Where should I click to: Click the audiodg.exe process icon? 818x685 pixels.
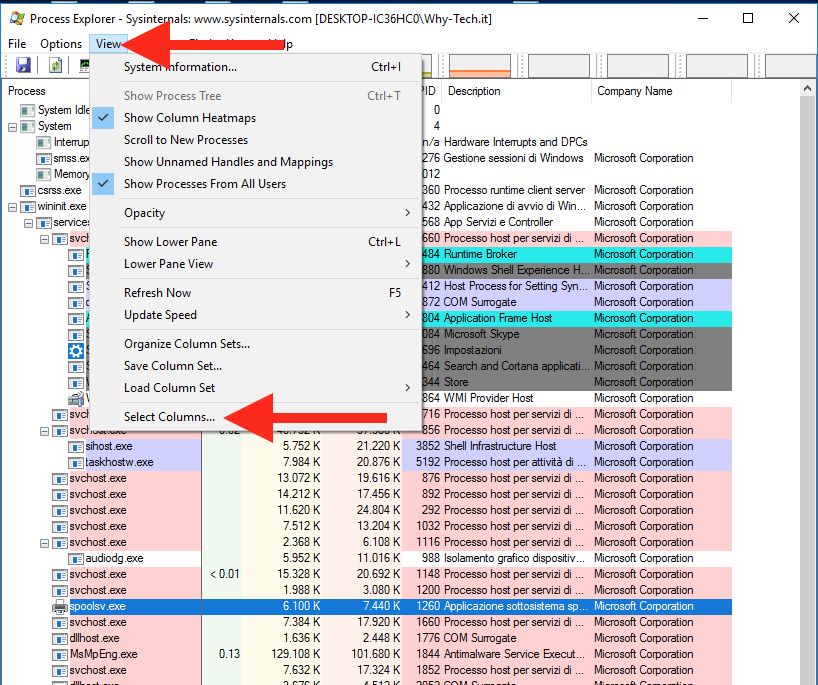coord(76,559)
